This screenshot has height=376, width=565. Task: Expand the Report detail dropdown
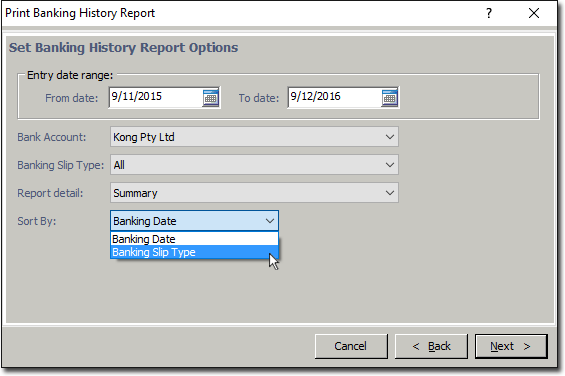tap(390, 193)
